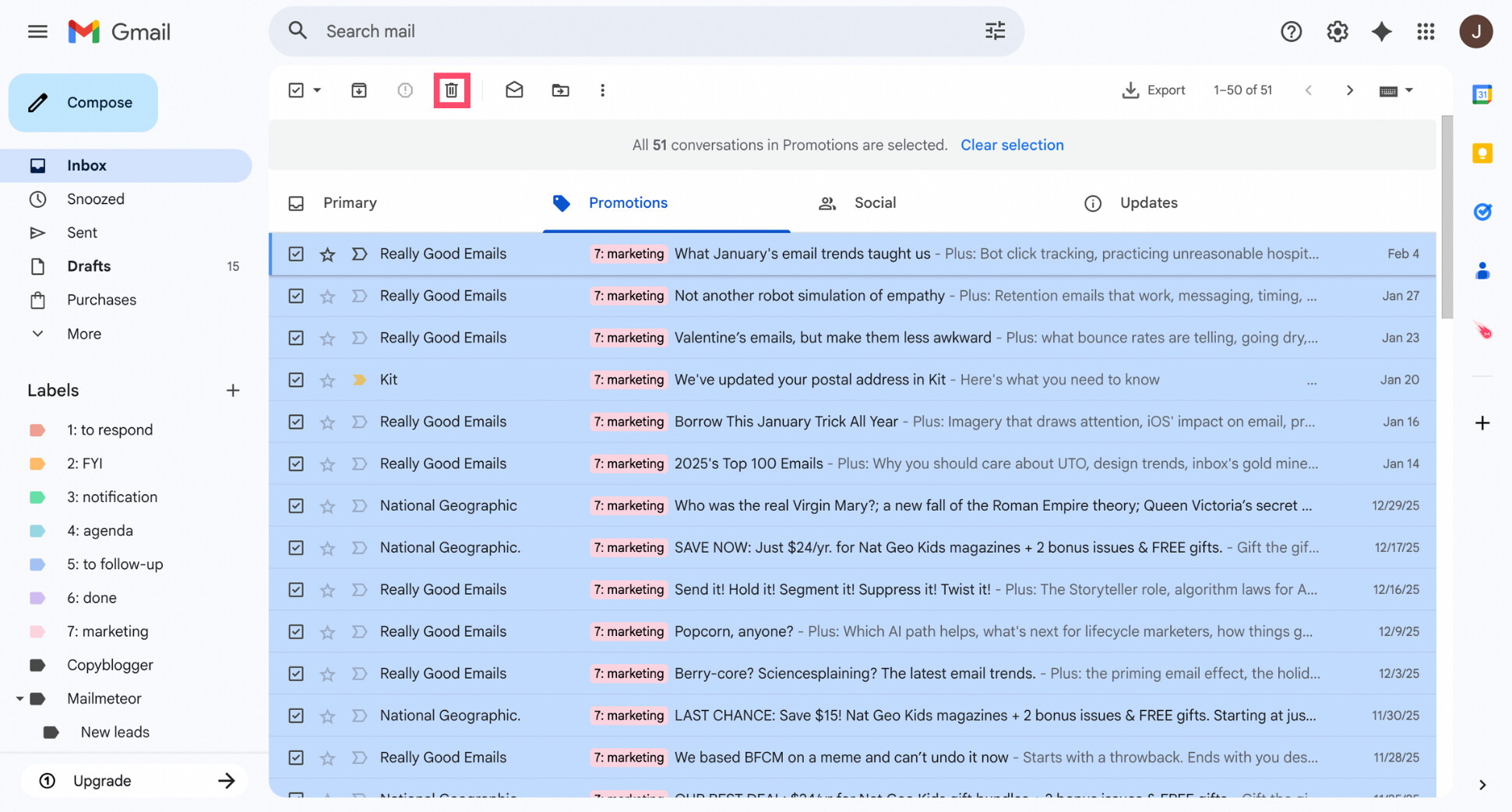Uncheck the Really Good Emails row from Feb 4
The image size is (1512, 812).
pyautogui.click(x=296, y=253)
